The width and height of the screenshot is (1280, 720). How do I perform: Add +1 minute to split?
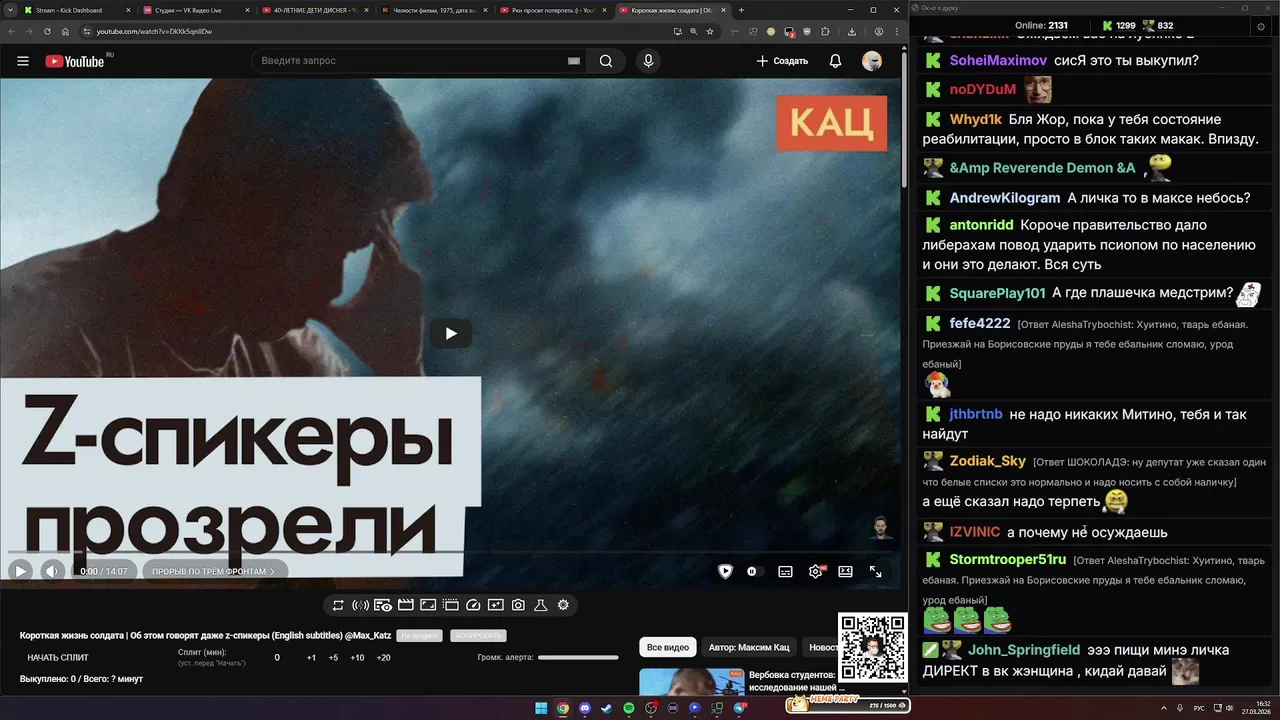point(311,657)
